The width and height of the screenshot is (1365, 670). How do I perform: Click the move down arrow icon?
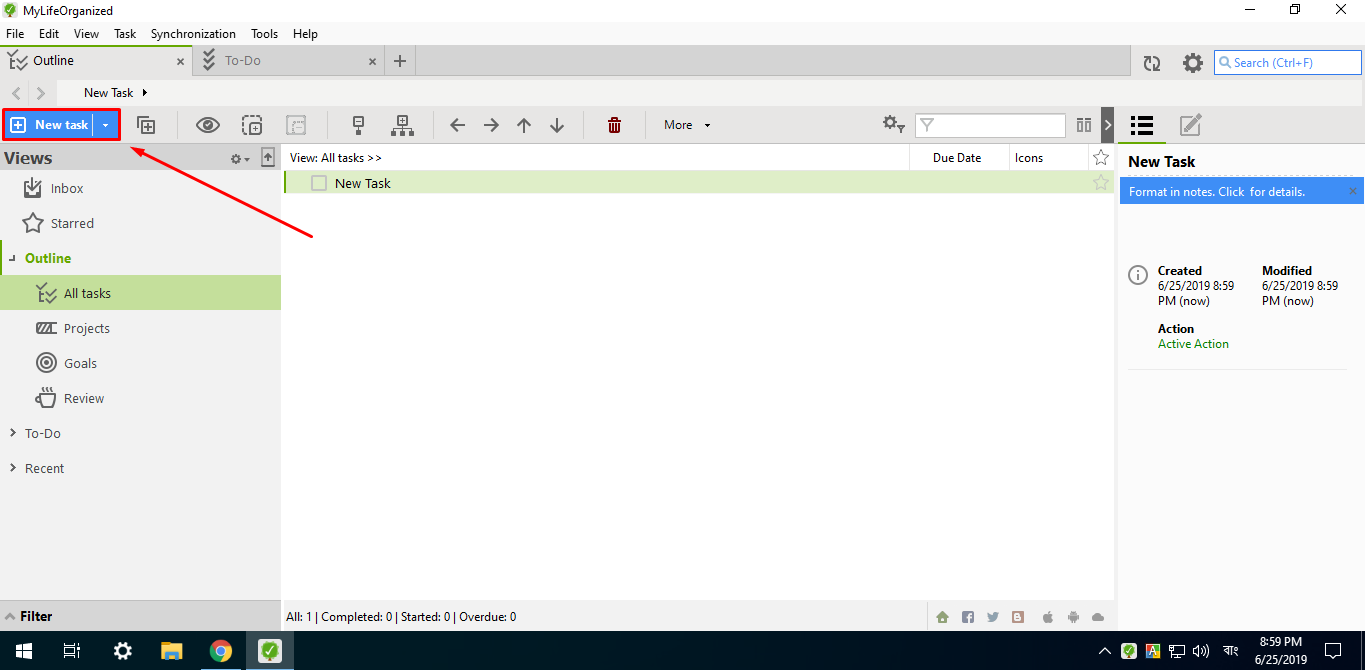point(557,125)
